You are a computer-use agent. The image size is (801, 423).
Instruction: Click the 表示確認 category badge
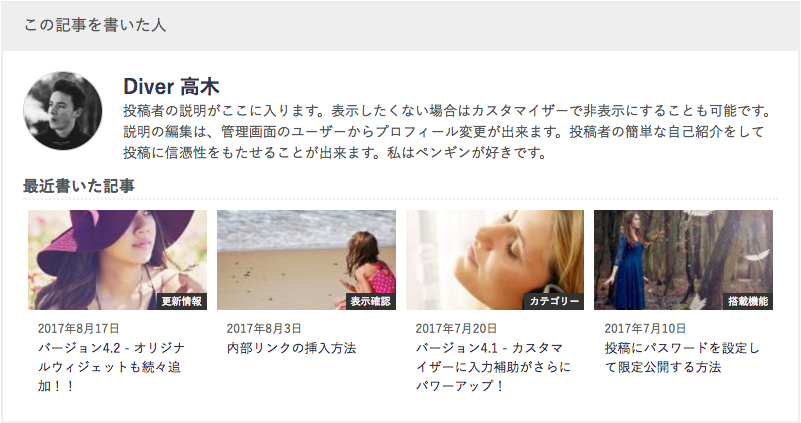pos(370,301)
